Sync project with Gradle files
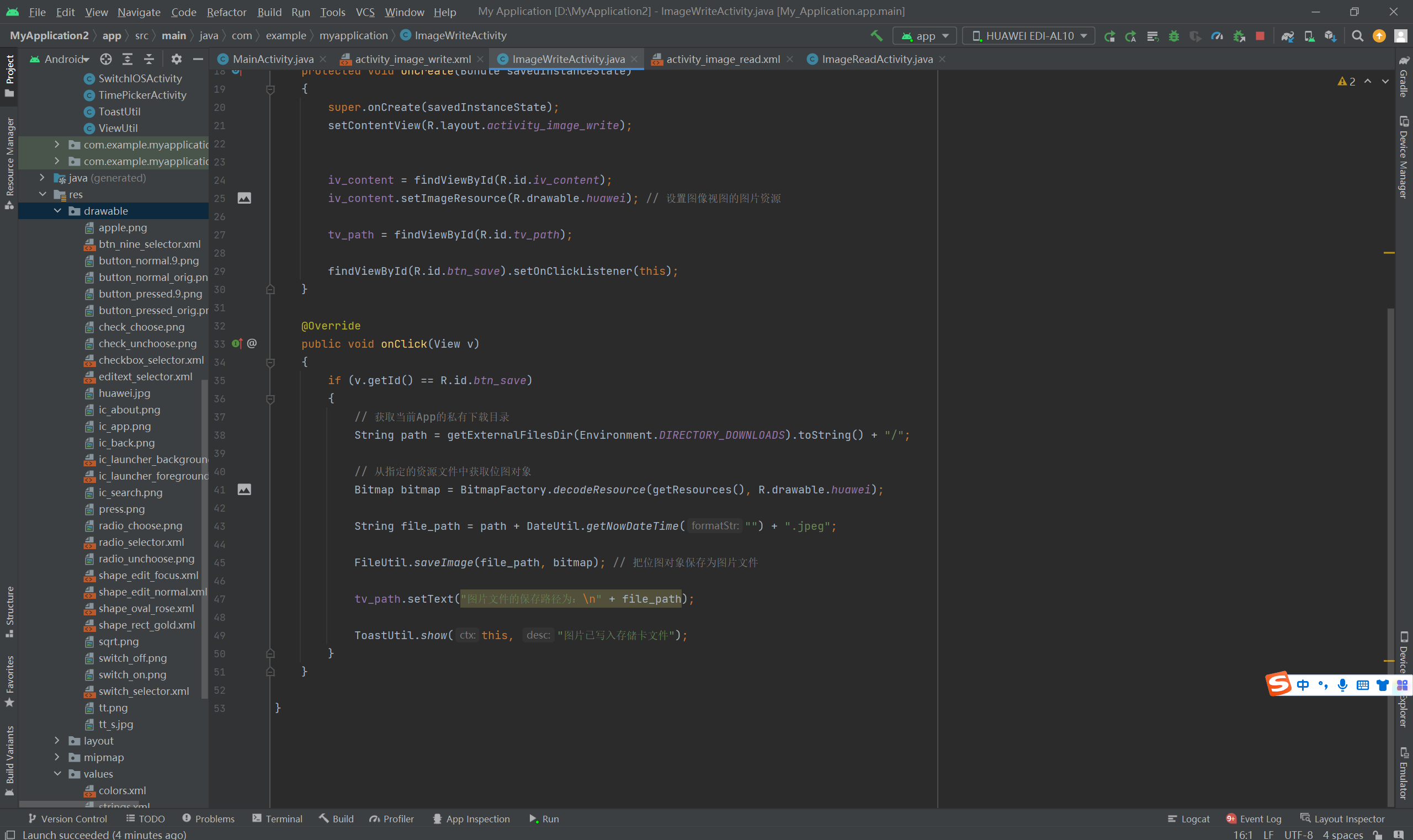This screenshot has width=1413, height=840. [x=1287, y=36]
